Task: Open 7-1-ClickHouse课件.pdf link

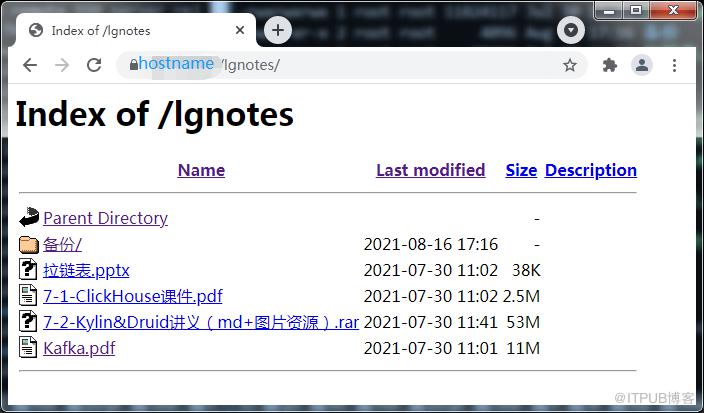Action: 133,296
